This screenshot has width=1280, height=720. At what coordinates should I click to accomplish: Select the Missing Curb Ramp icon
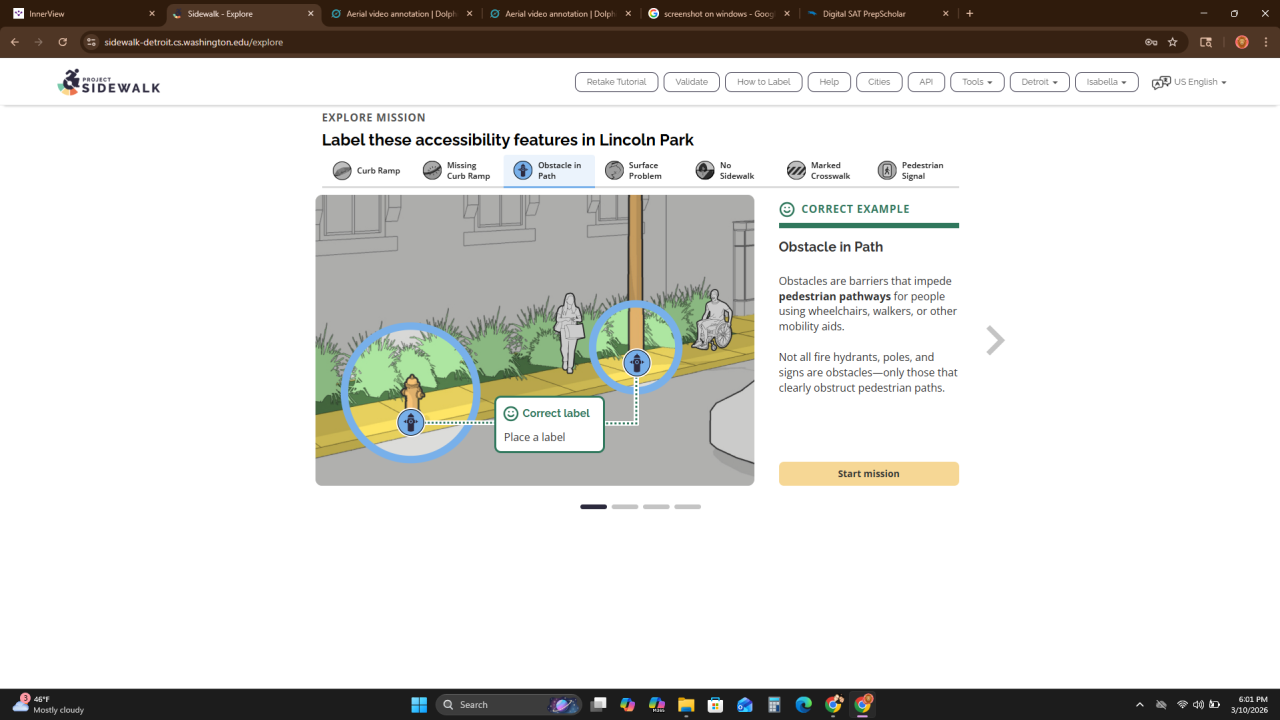(432, 171)
